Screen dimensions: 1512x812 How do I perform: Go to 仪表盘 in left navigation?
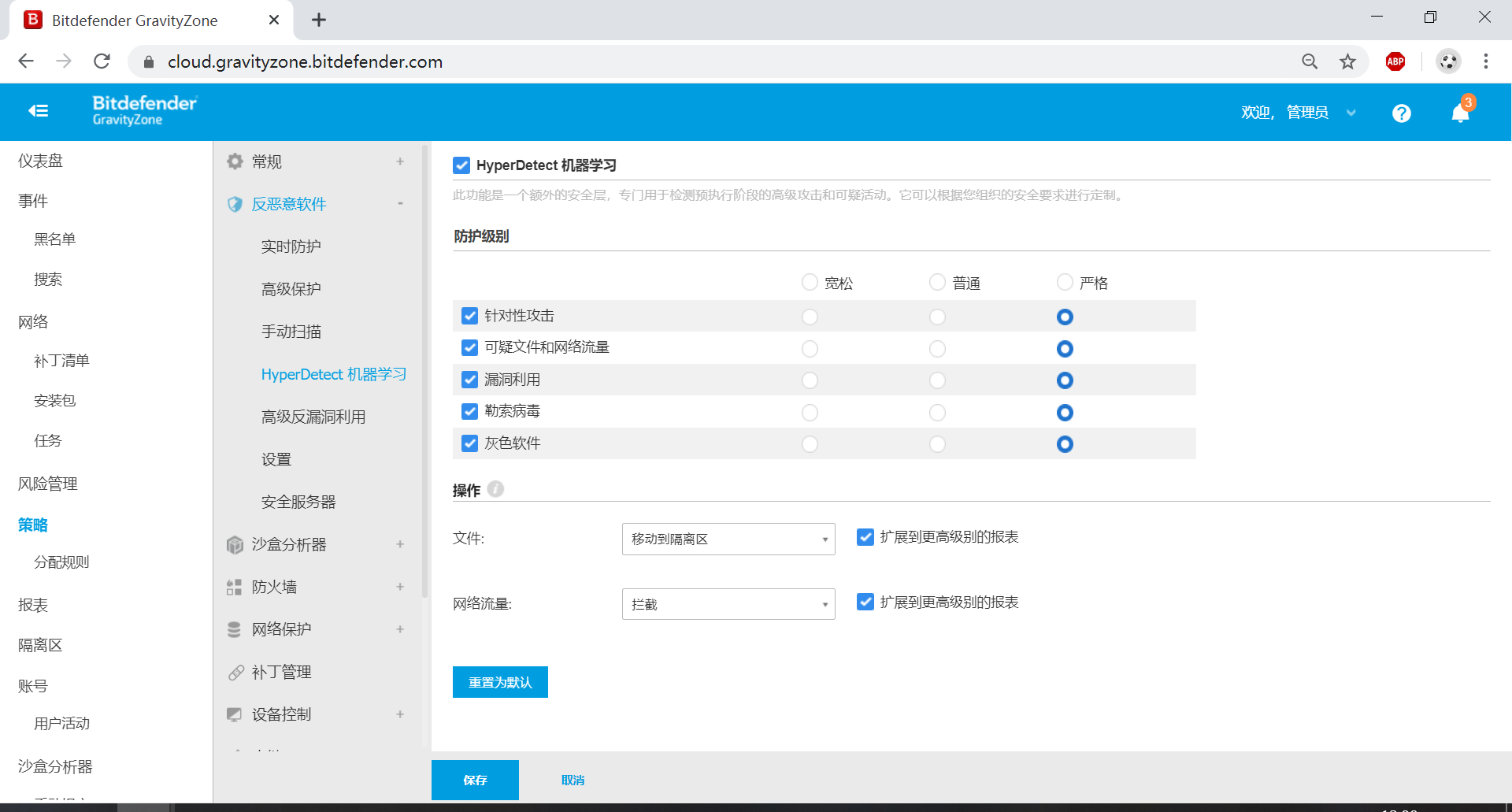(x=40, y=161)
